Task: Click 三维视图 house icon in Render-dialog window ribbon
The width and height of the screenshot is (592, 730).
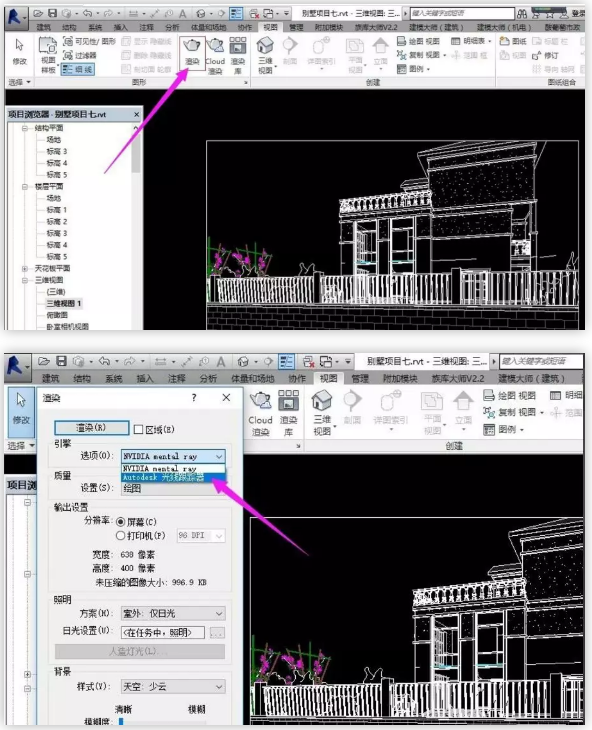Action: point(322,413)
